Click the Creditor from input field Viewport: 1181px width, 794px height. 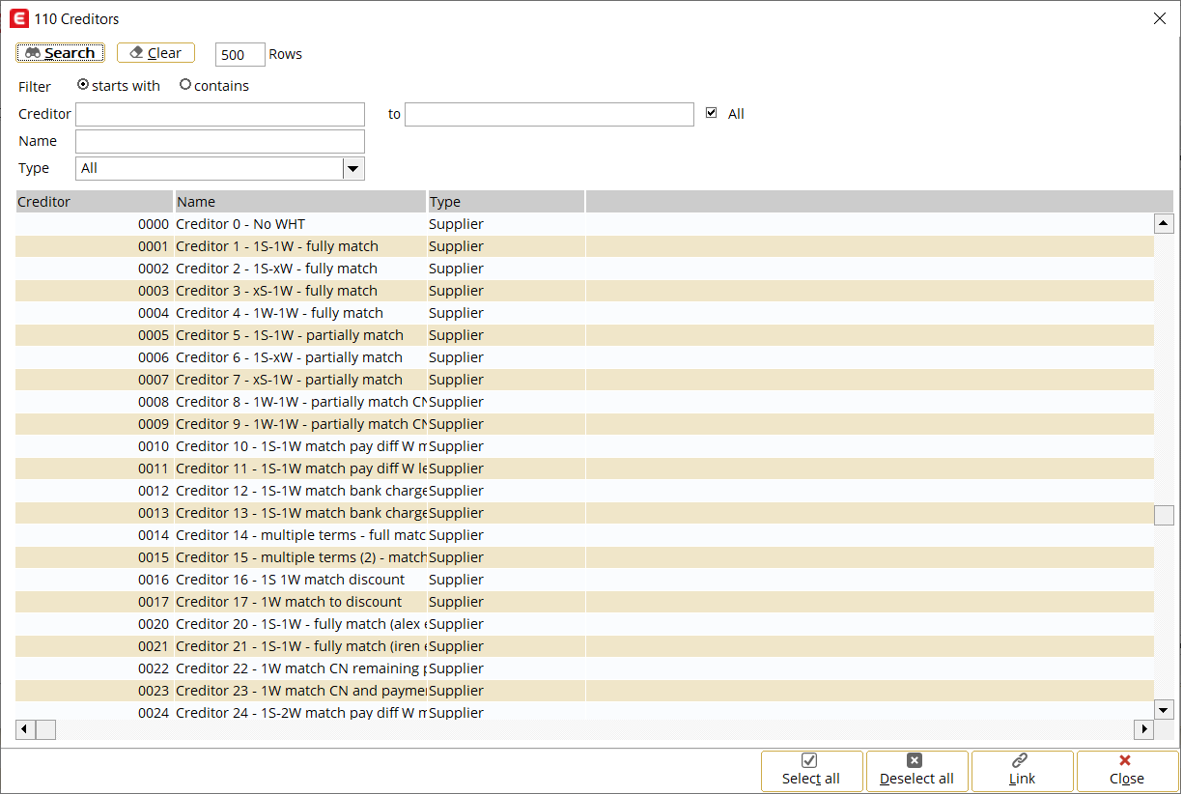220,114
